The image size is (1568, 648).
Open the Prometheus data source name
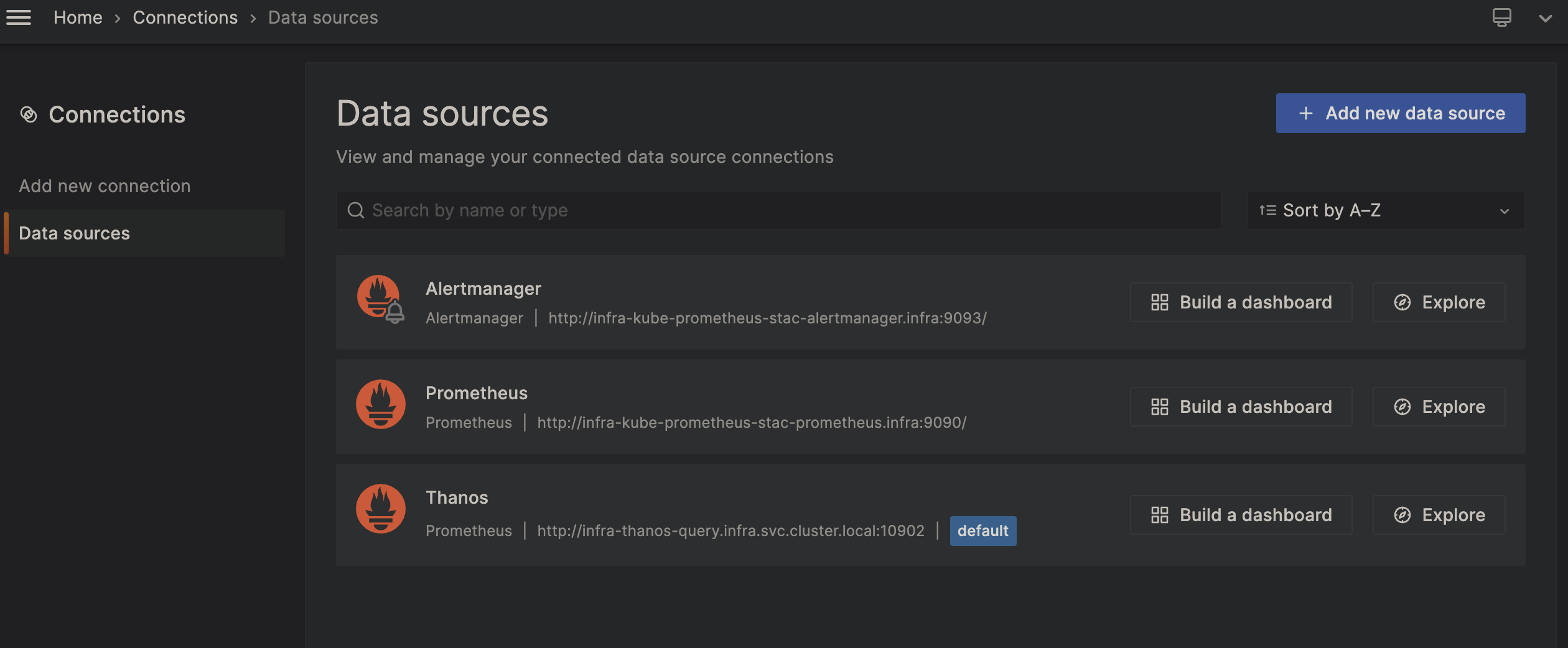click(477, 393)
